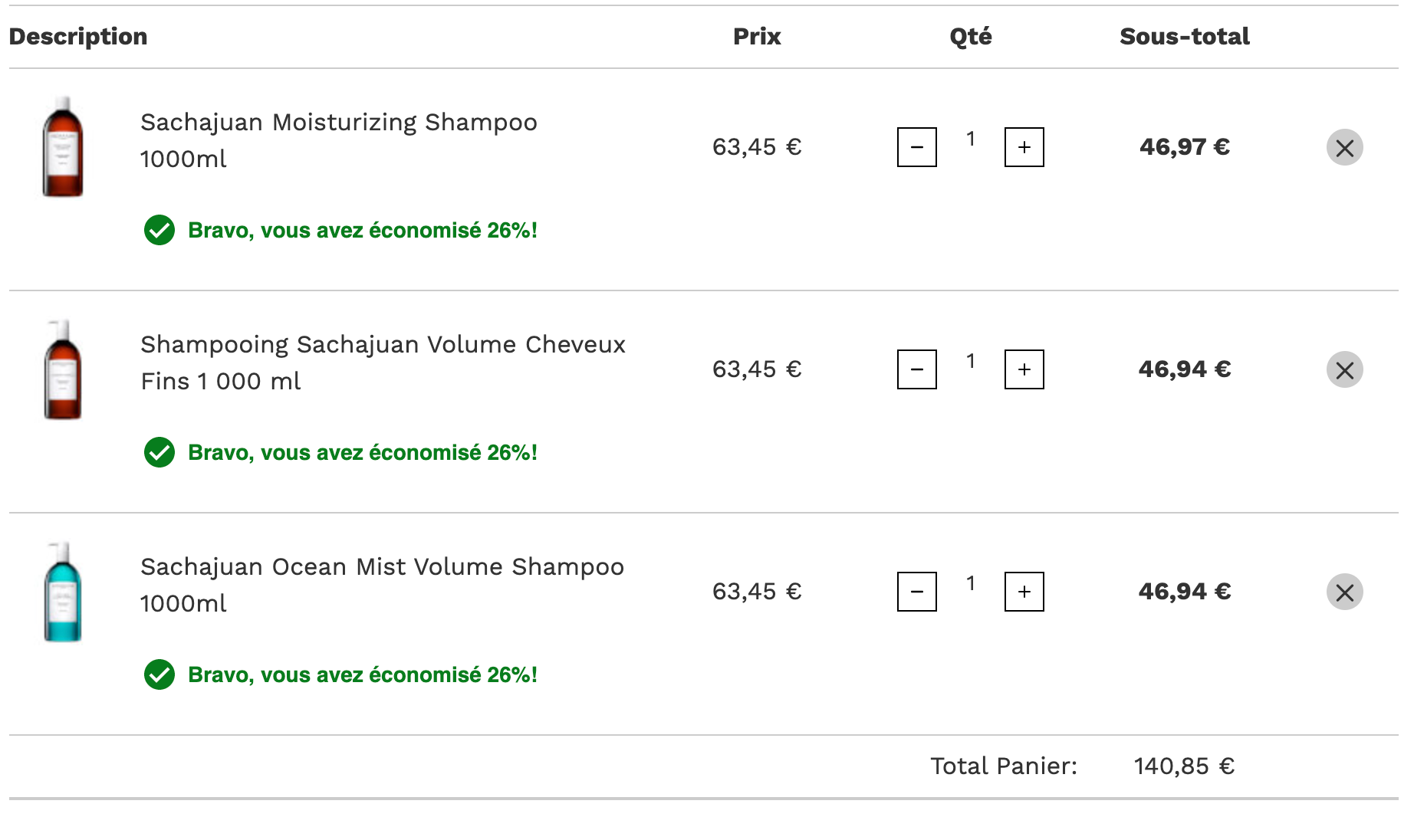The height and width of the screenshot is (840, 1414).
Task: Click quantity field of Volume Cheveux Fins
Action: 971,361
